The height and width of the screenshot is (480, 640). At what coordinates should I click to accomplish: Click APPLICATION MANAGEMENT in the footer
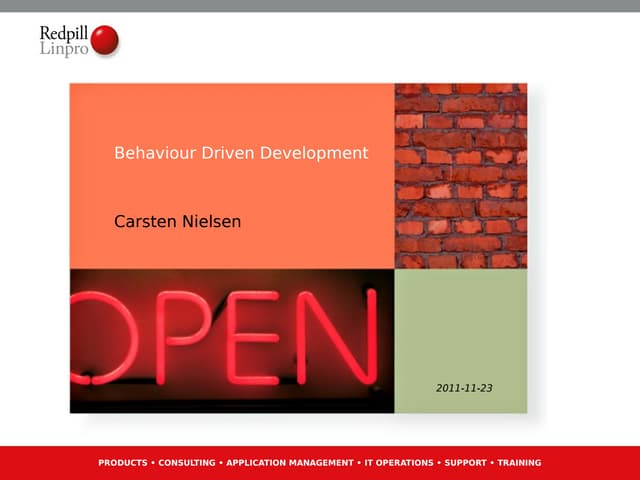click(x=289, y=463)
